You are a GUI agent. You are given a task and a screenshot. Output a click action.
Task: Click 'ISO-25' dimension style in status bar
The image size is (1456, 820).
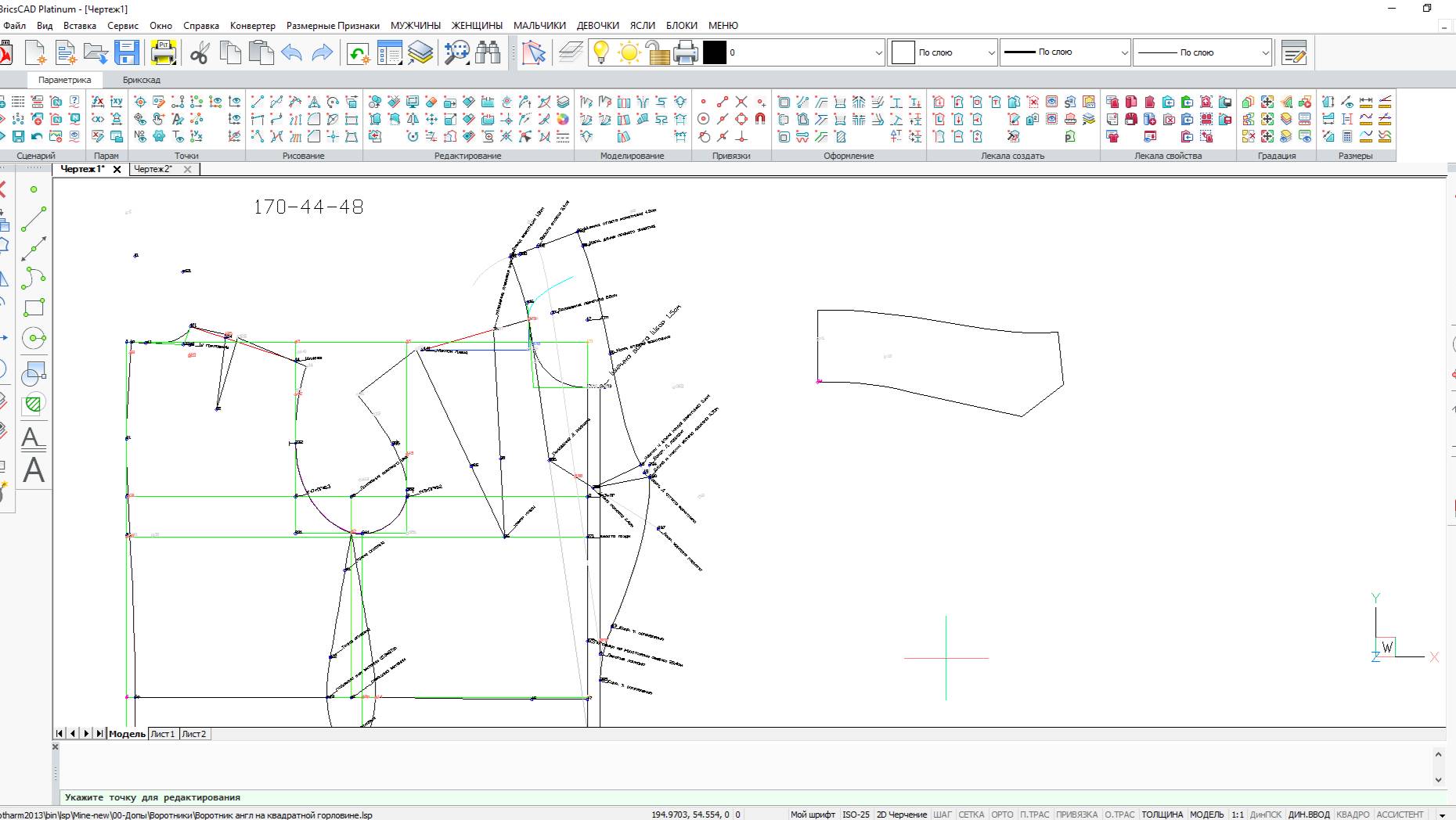[x=856, y=815]
